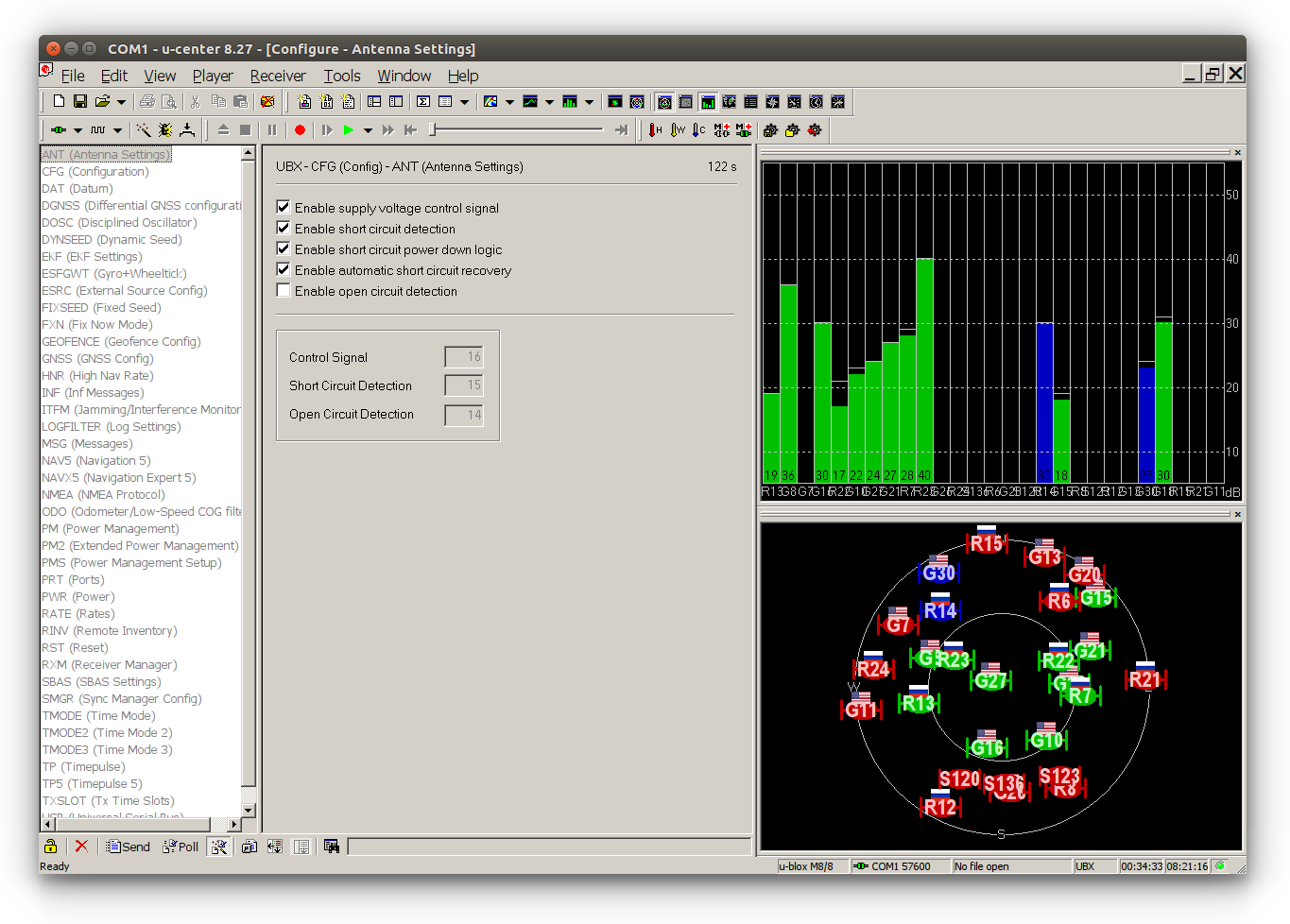This screenshot has width=1290, height=924.
Task: Open the View menu
Action: tap(160, 76)
